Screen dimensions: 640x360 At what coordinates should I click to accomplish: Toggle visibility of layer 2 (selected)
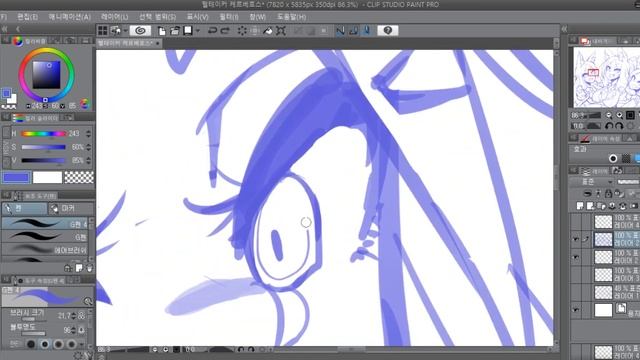[576, 240]
